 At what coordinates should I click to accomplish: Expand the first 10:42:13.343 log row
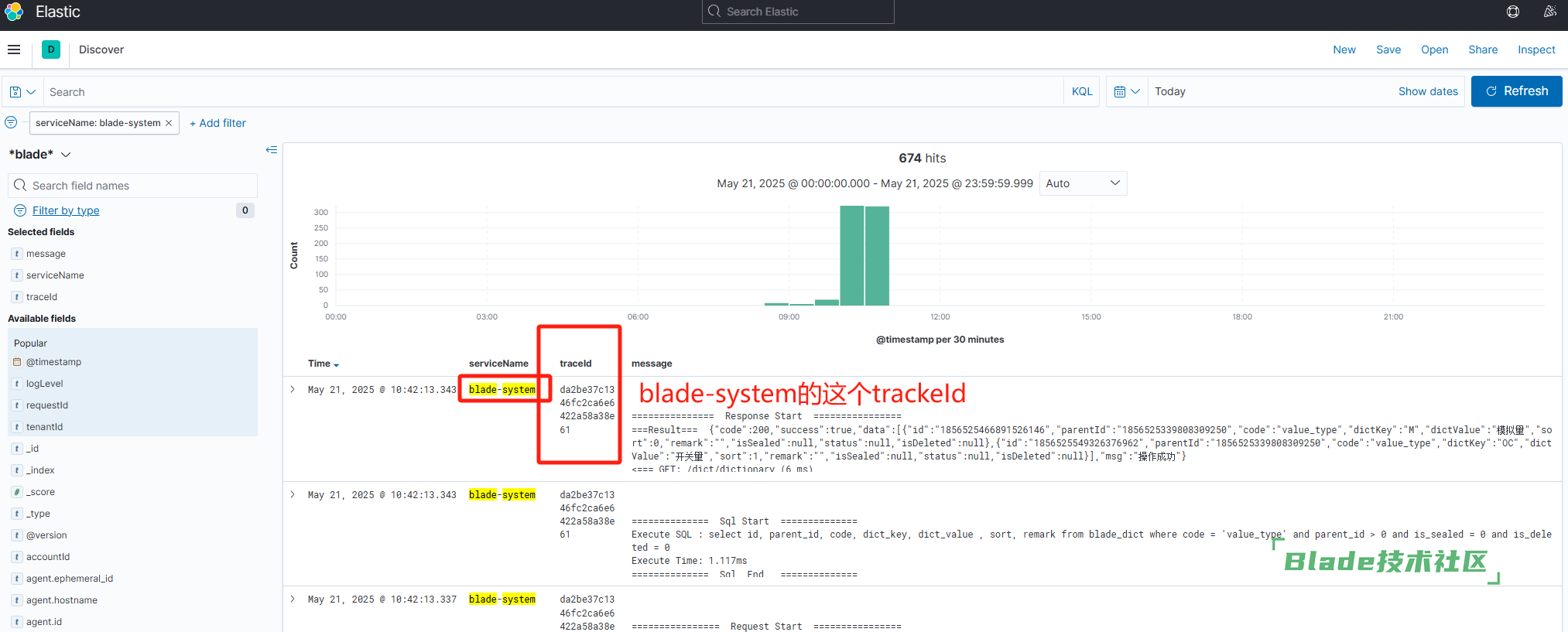point(293,389)
